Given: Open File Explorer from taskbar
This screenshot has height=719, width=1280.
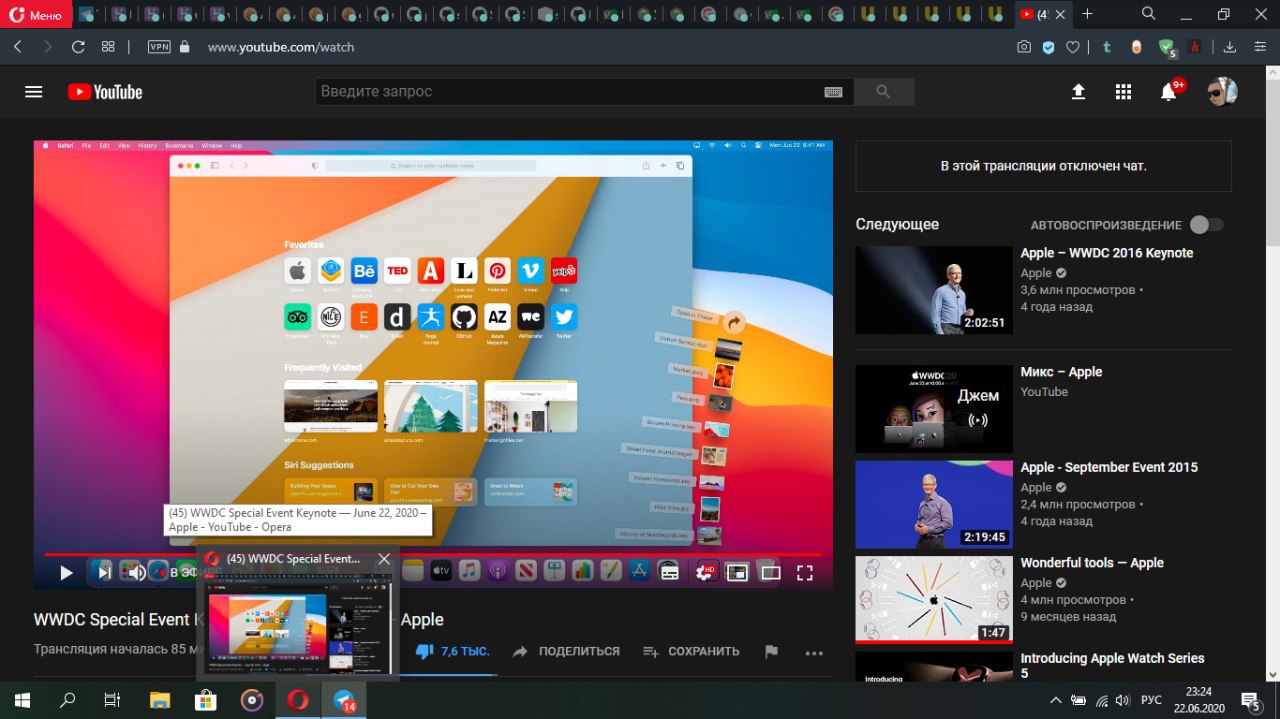Looking at the screenshot, I should coord(160,700).
